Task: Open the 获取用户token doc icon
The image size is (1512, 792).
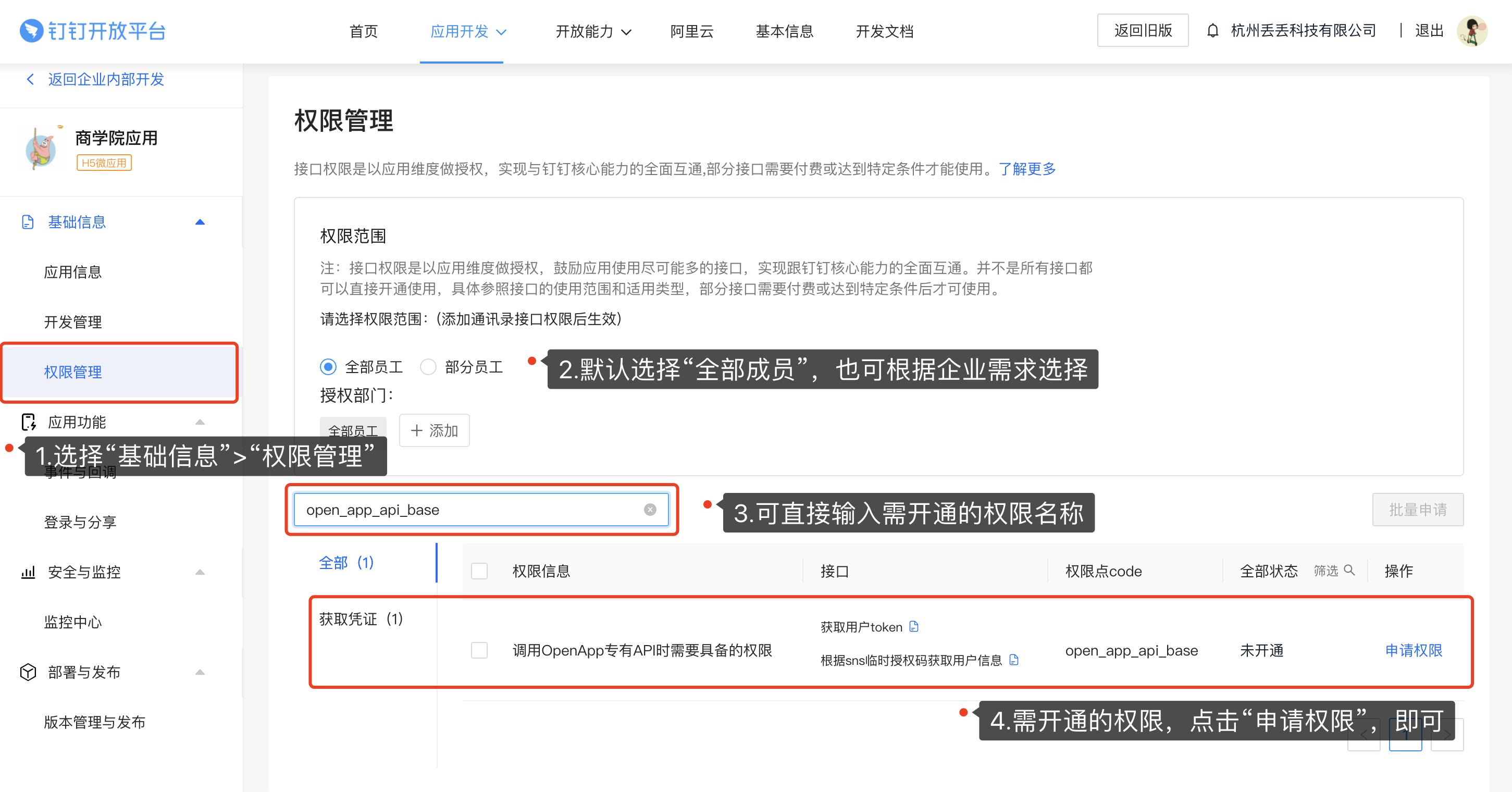Action: point(914,627)
